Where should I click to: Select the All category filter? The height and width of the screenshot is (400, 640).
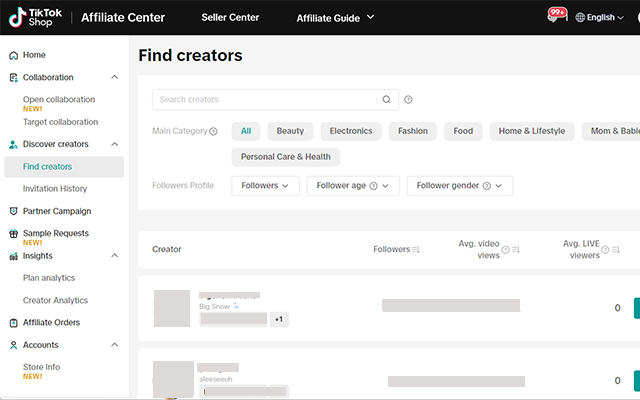[246, 131]
